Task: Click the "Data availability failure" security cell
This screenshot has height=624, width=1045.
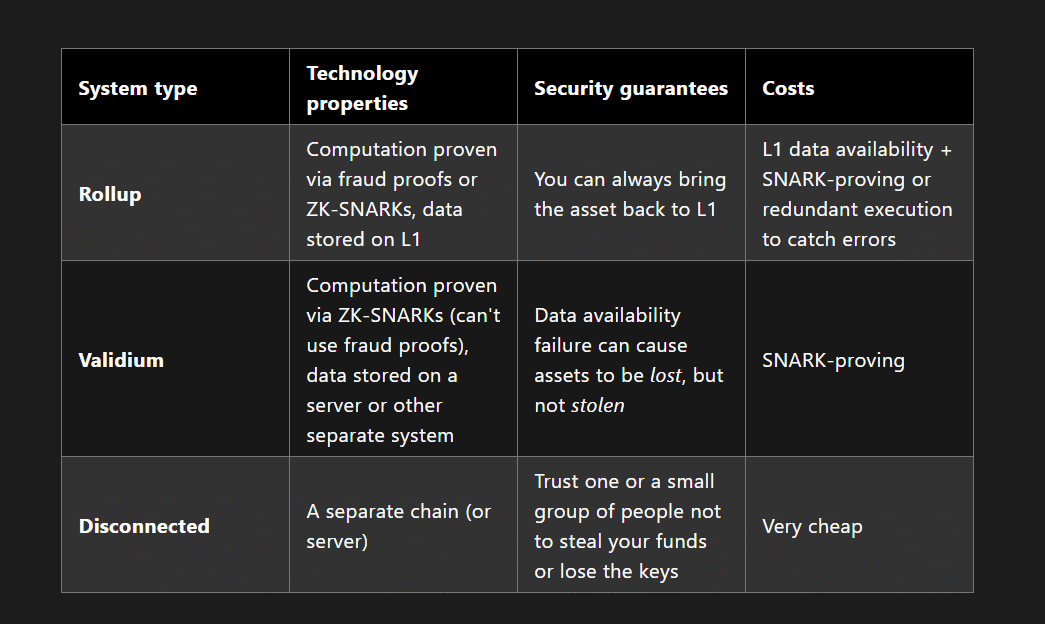Action: [x=628, y=360]
